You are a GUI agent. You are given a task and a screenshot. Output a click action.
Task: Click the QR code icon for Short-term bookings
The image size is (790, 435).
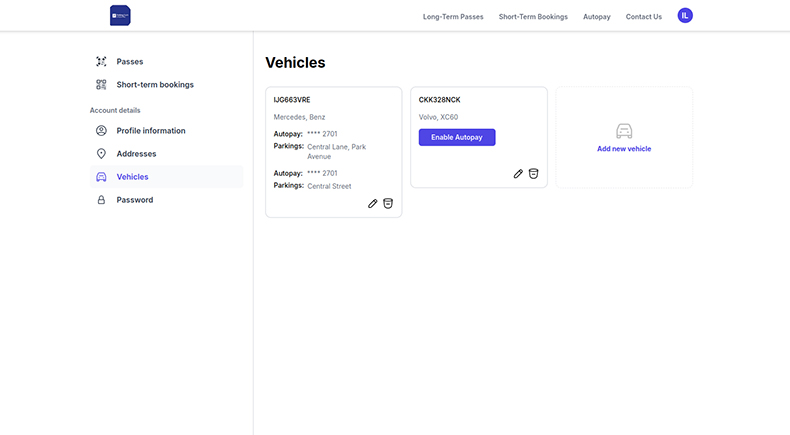pyautogui.click(x=101, y=85)
